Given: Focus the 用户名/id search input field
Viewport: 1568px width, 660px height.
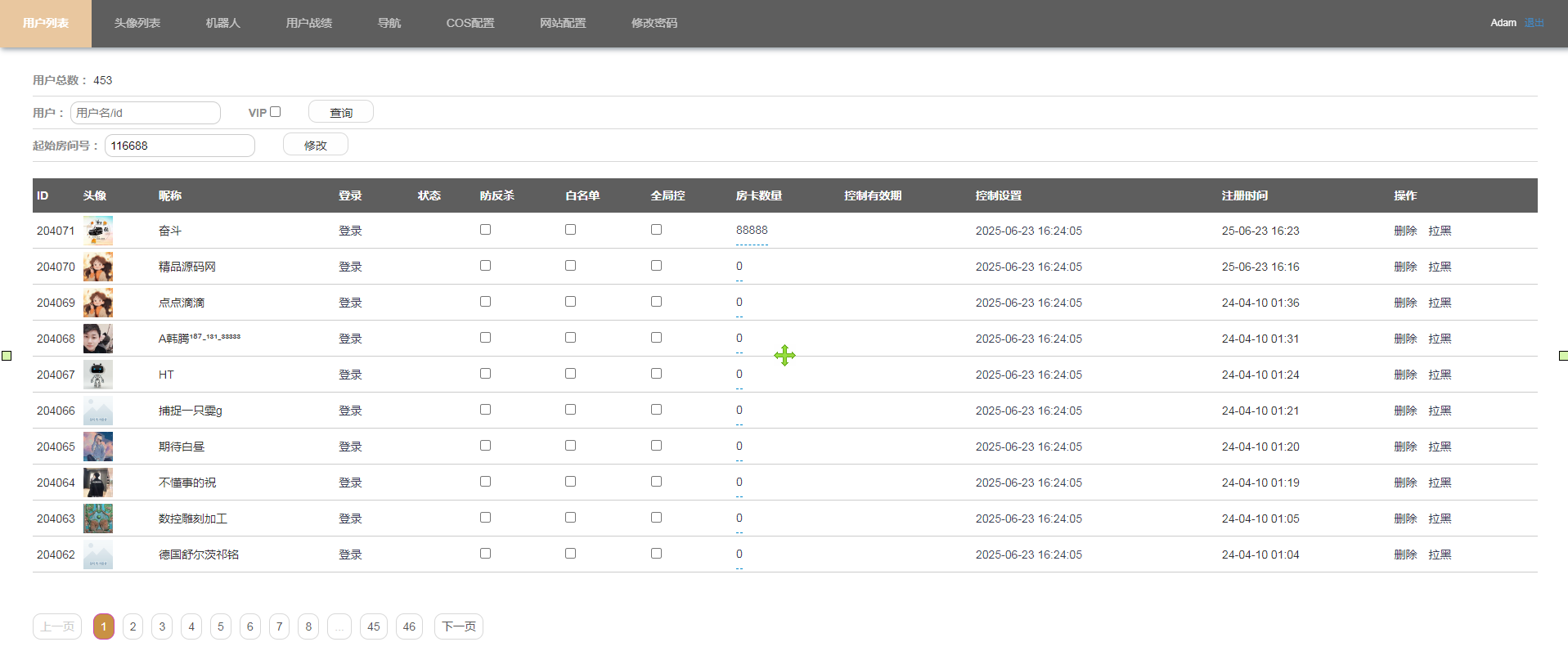Looking at the screenshot, I should click(146, 113).
